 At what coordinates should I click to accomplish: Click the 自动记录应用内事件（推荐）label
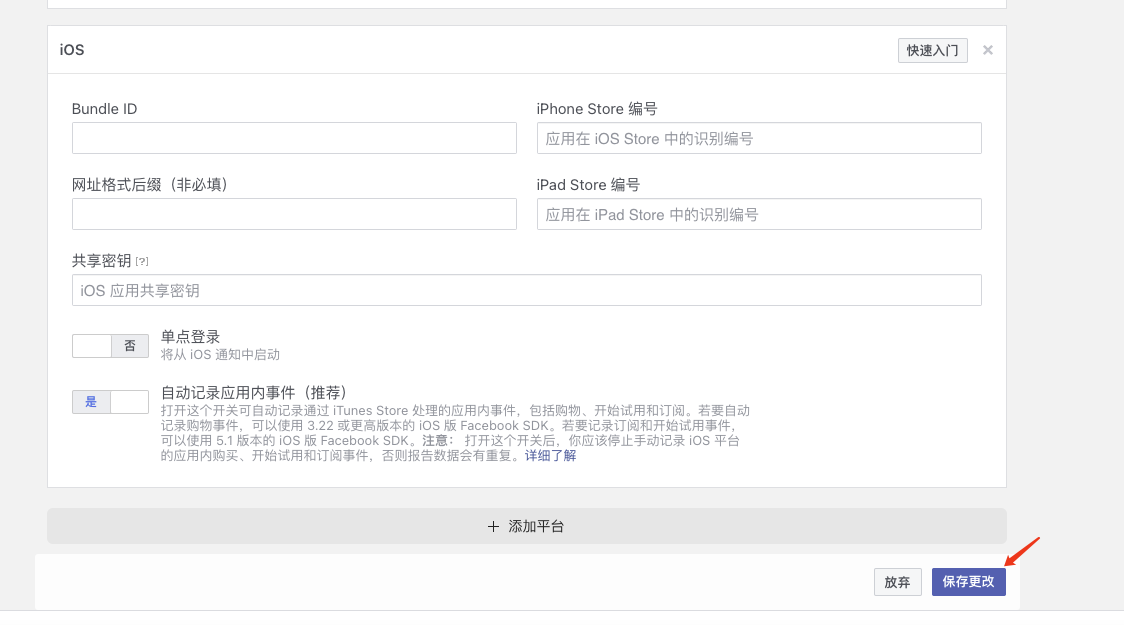254,393
